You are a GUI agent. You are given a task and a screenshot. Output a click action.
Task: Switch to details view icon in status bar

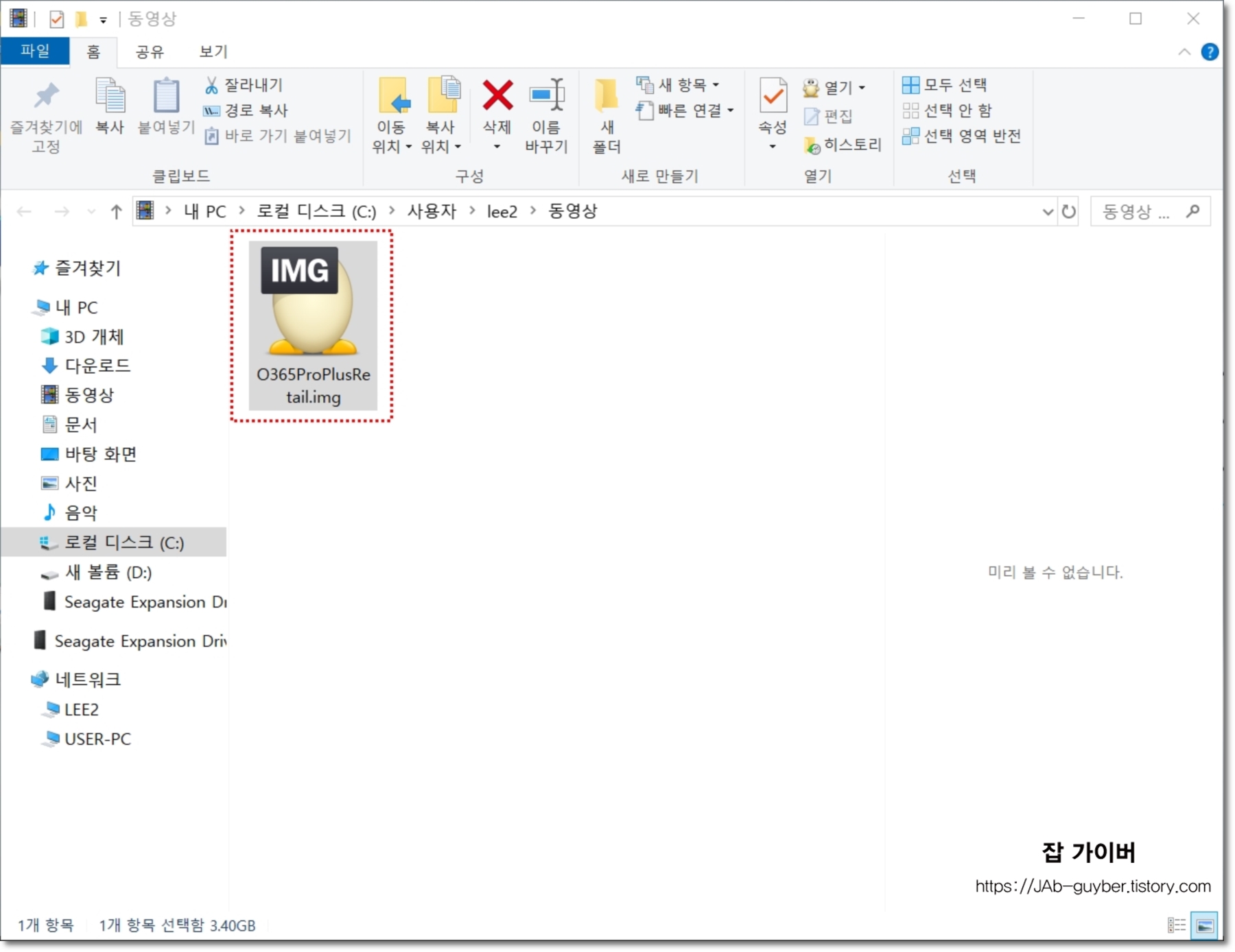(1177, 925)
